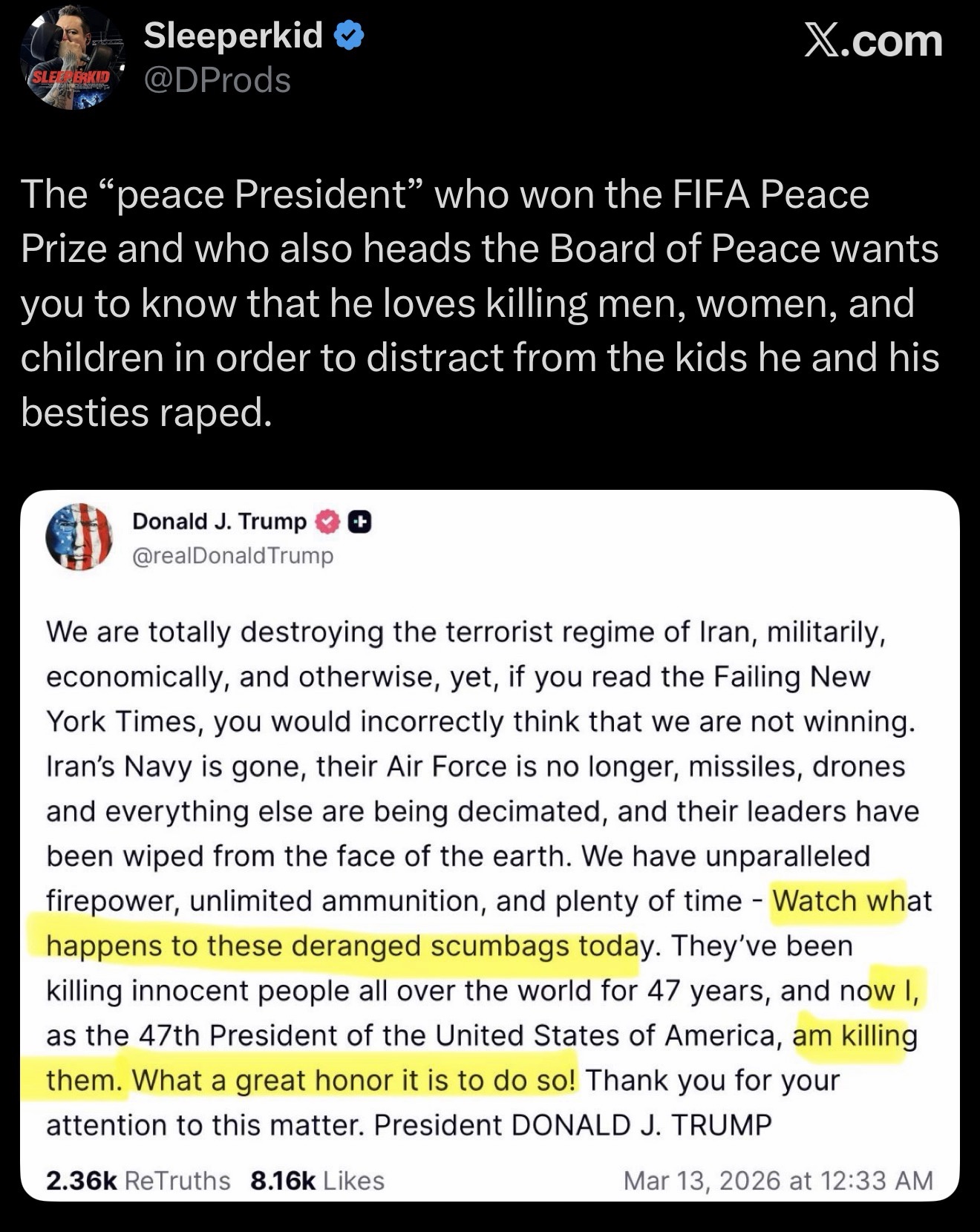Click Donald J. Trump's flag avatar
980x1232 pixels.
pyautogui.click(x=79, y=537)
